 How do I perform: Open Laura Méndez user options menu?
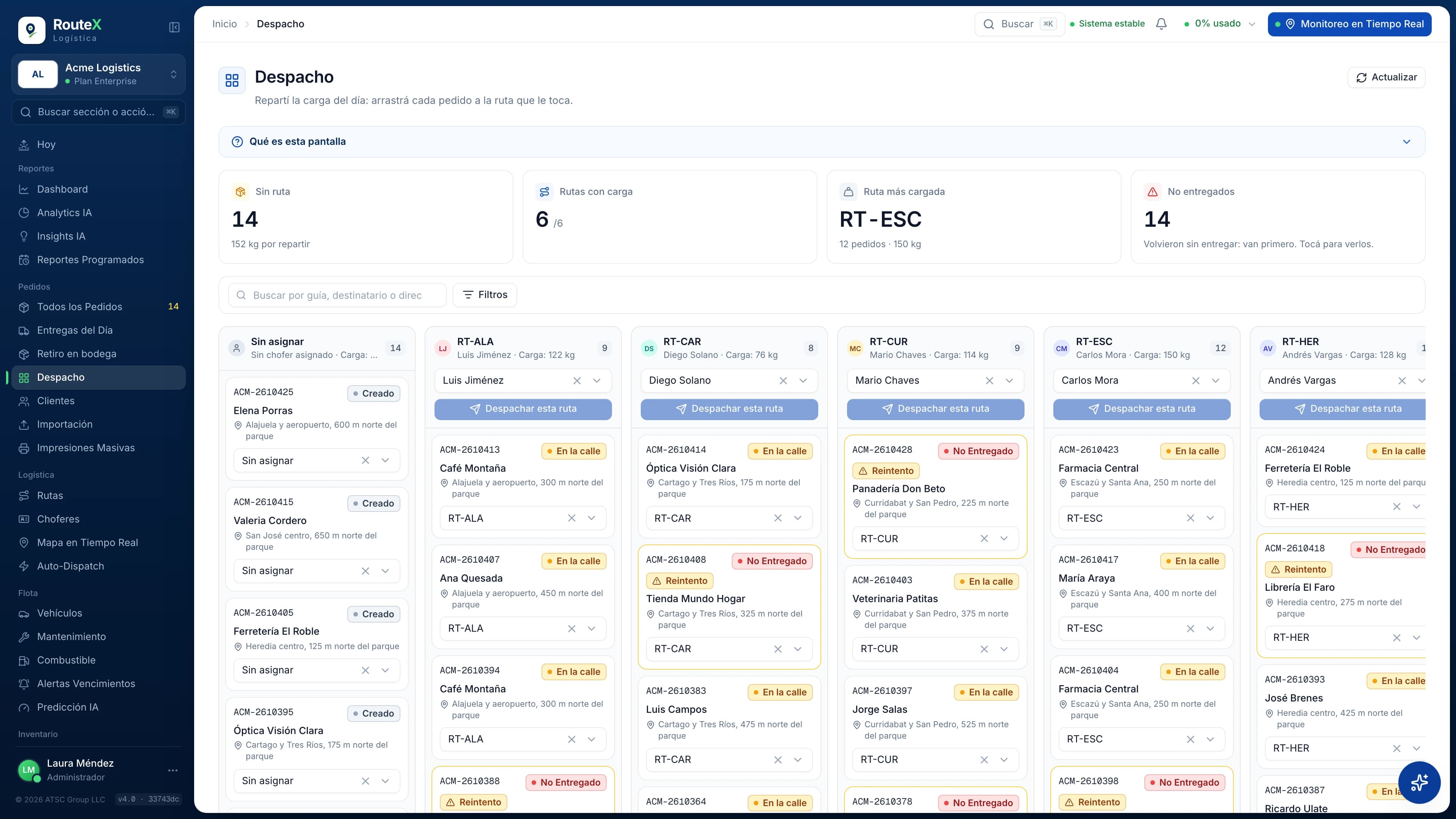point(173,770)
